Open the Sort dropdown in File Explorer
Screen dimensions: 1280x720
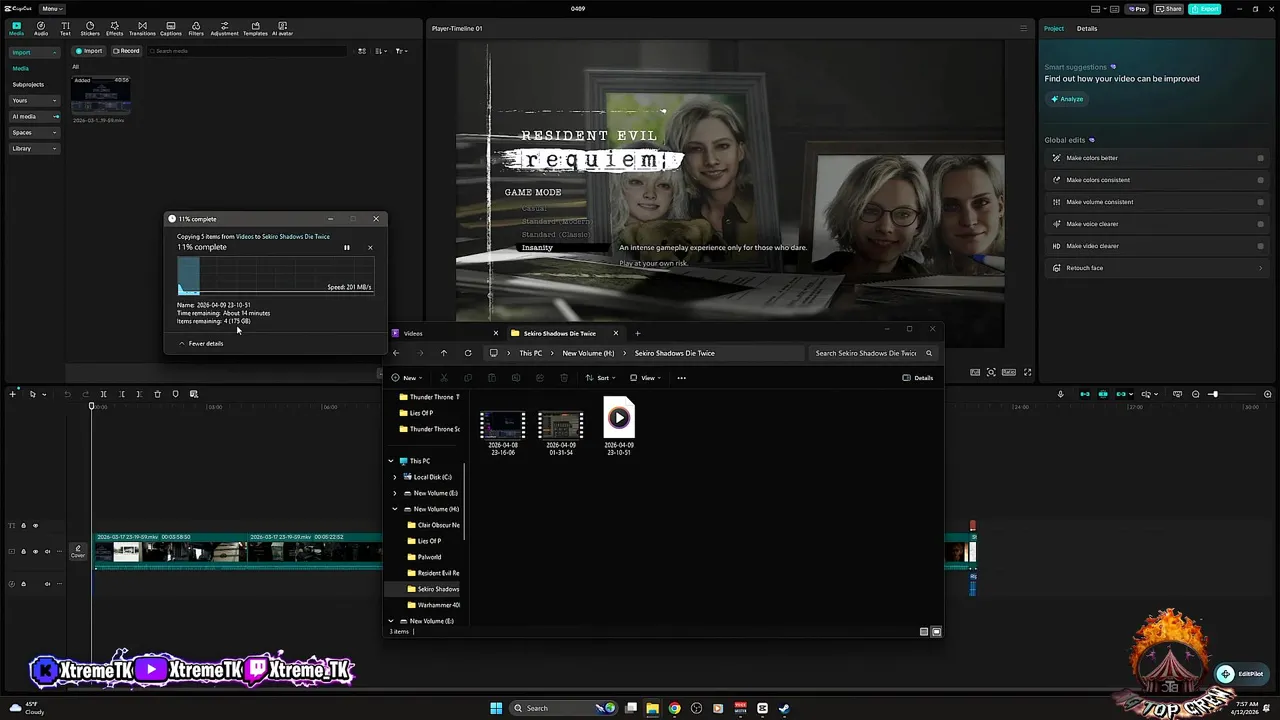tap(600, 378)
